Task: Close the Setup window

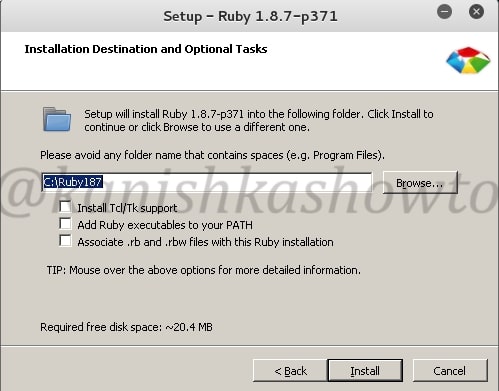Action: tap(476, 12)
